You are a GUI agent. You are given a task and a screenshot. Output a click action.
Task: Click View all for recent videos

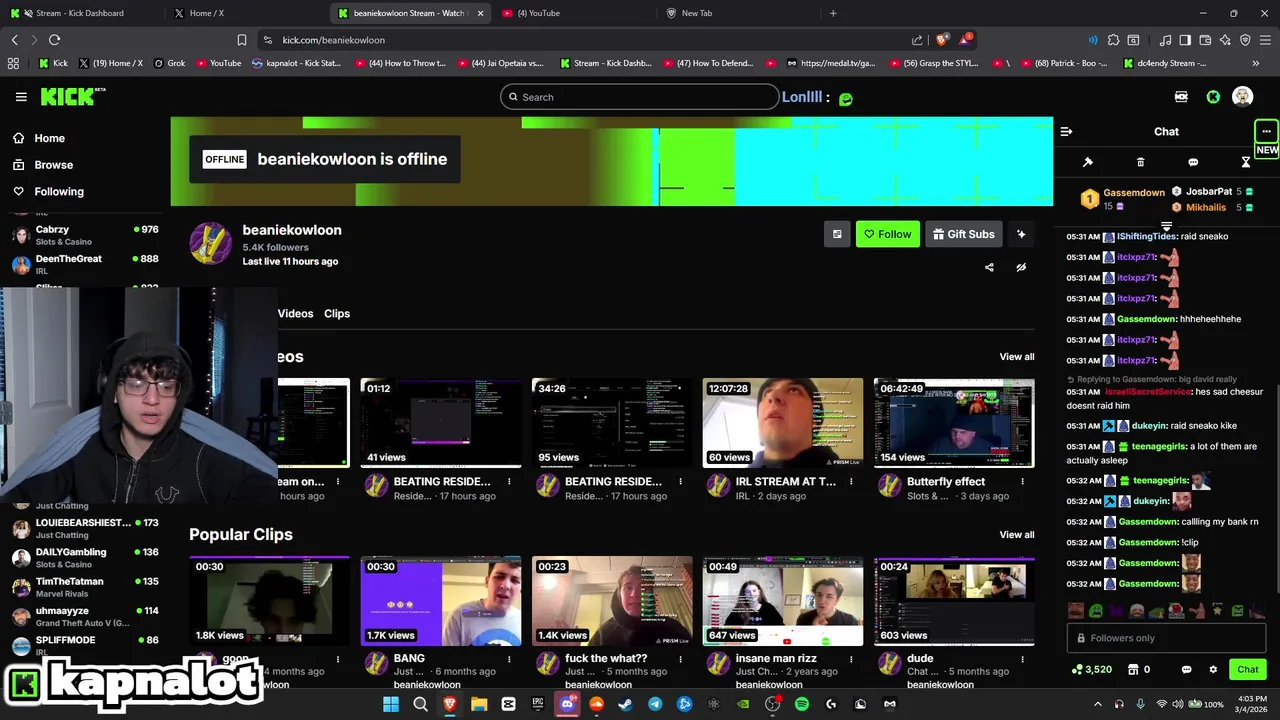pyautogui.click(x=1017, y=357)
